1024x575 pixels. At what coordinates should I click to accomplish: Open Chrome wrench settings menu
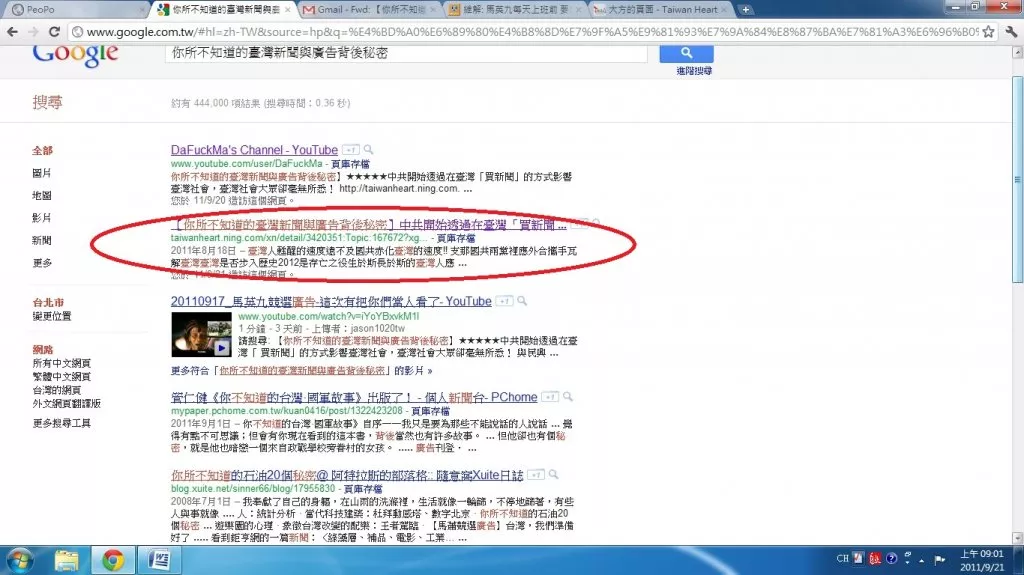[1011, 32]
